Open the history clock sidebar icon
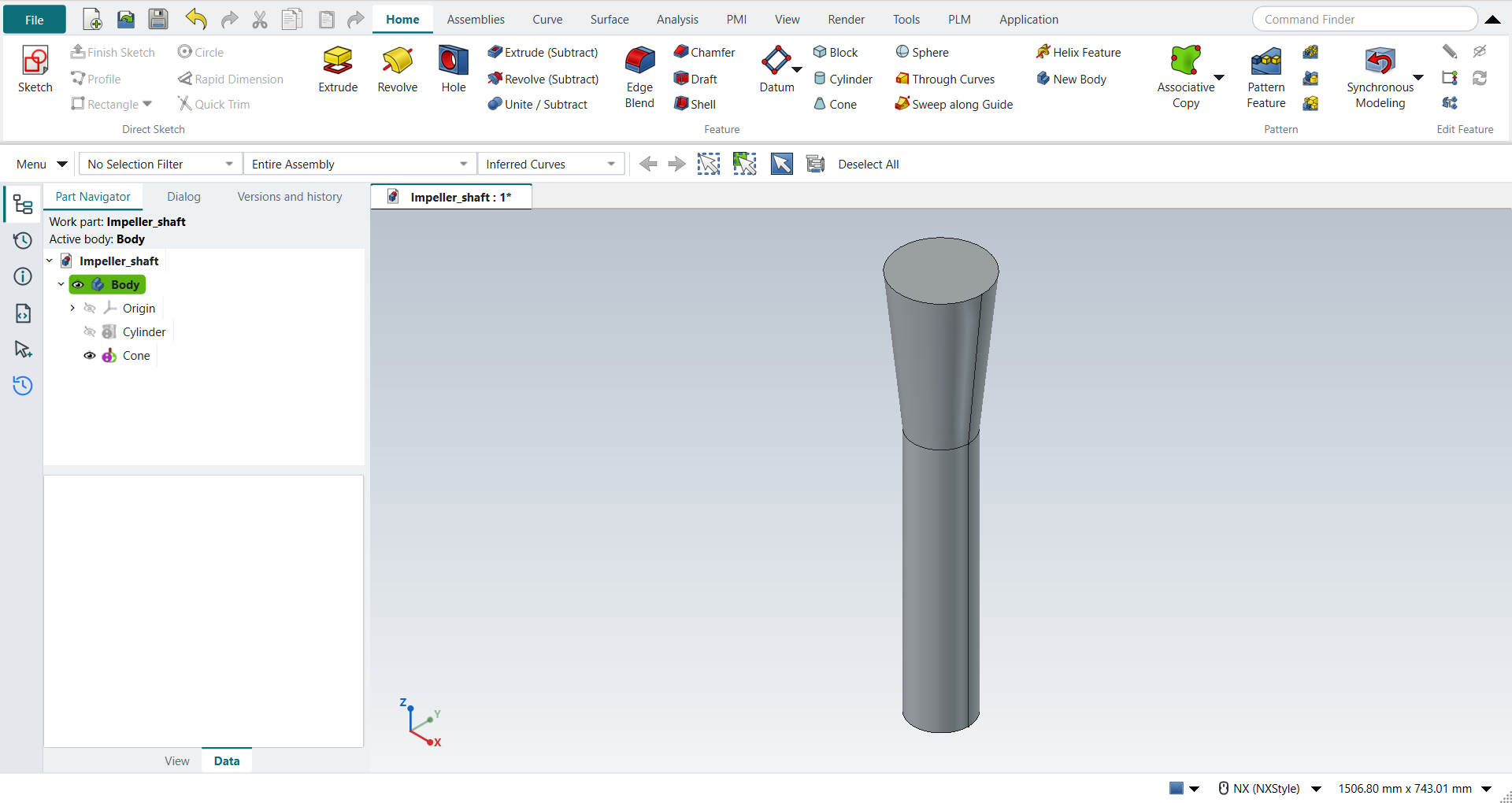The width and height of the screenshot is (1512, 803). (23, 240)
